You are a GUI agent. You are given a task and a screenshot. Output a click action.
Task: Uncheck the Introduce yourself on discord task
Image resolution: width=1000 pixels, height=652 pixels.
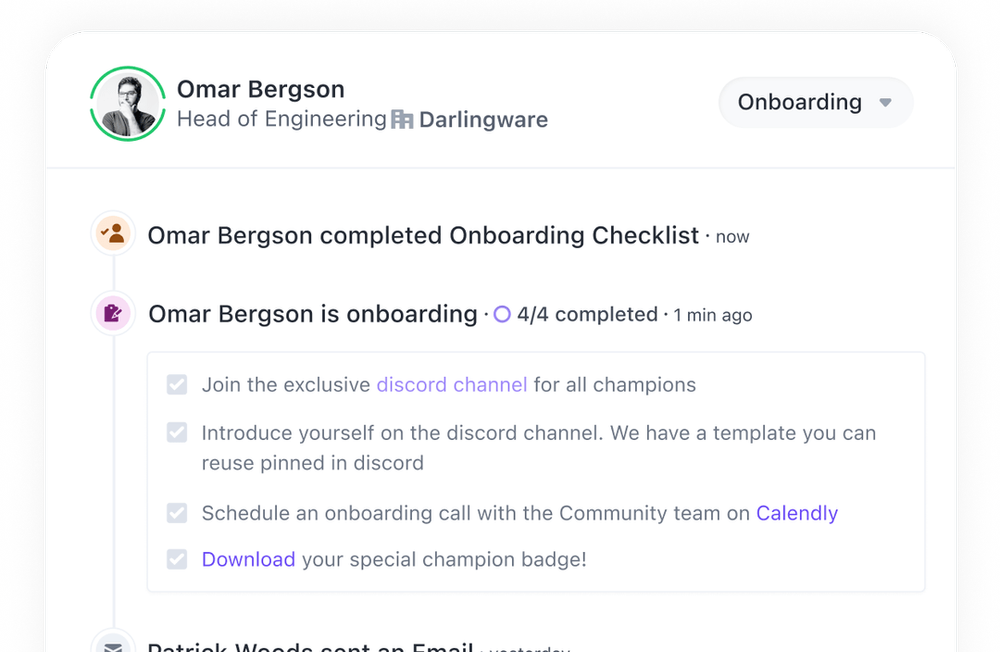click(177, 433)
